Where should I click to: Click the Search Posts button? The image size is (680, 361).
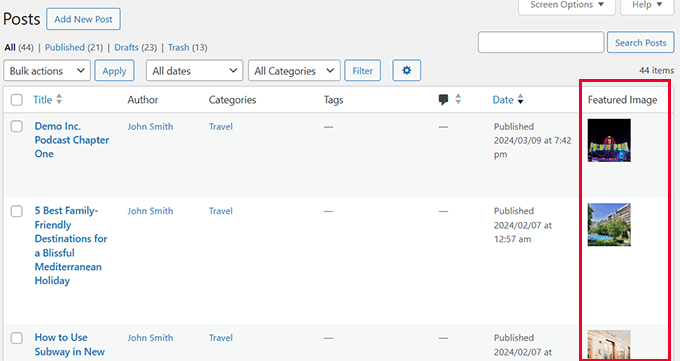pyautogui.click(x=641, y=43)
